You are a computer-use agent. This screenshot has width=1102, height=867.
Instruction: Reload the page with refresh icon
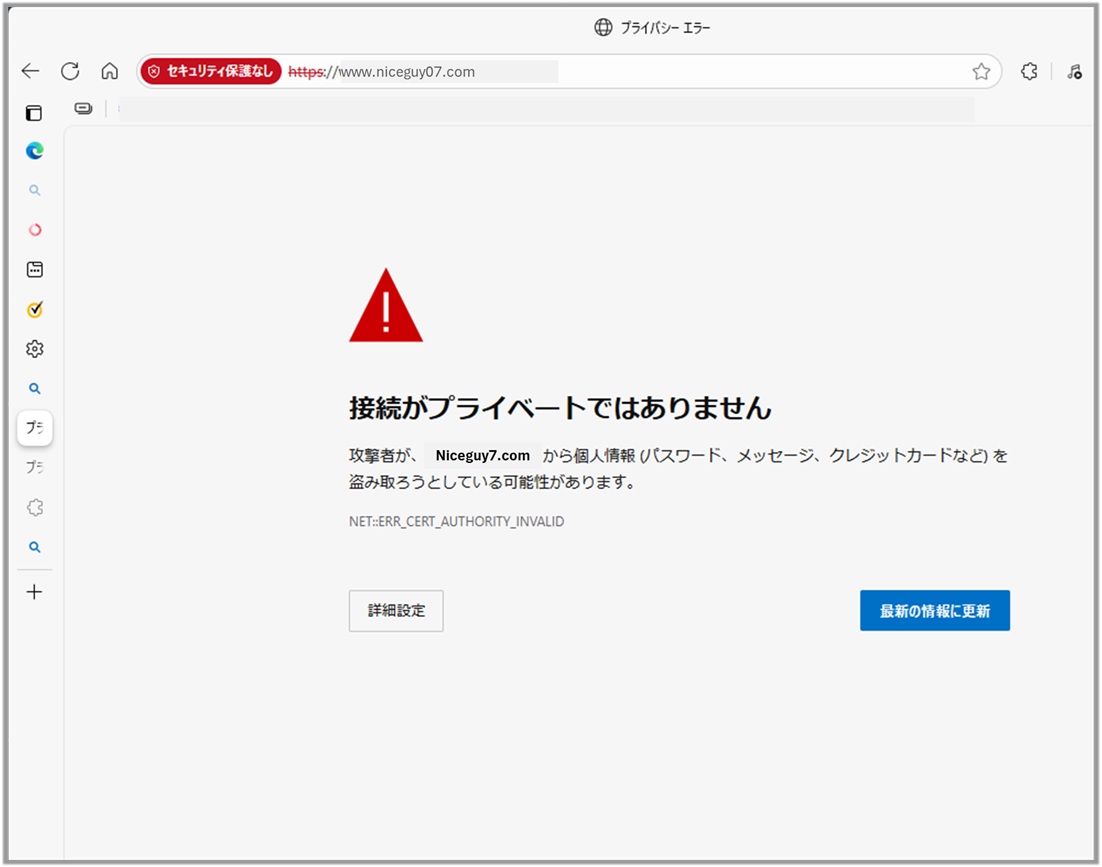pyautogui.click(x=70, y=71)
